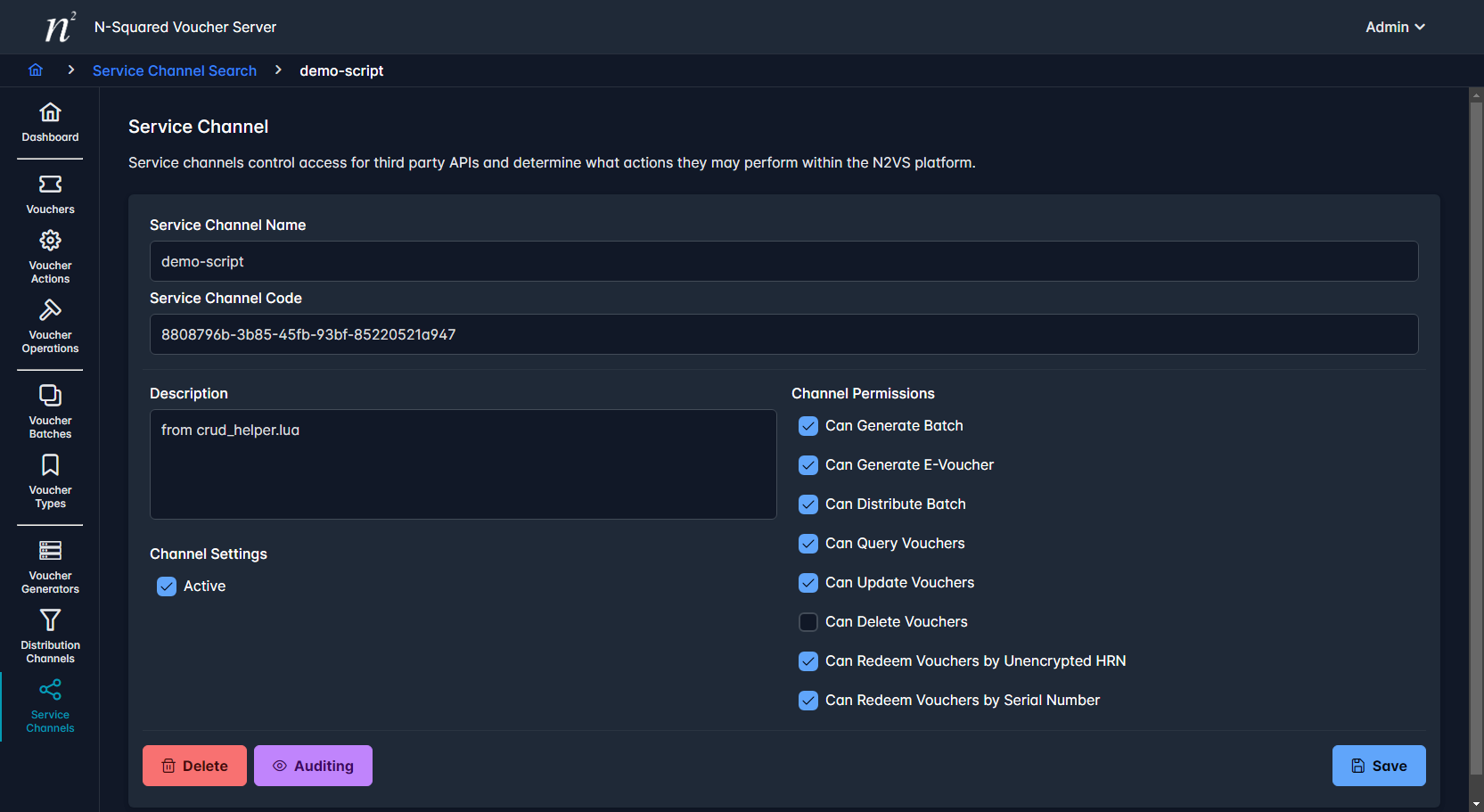Image resolution: width=1484 pixels, height=812 pixels.
Task: Disable Can Generate Batch permission
Action: (808, 426)
